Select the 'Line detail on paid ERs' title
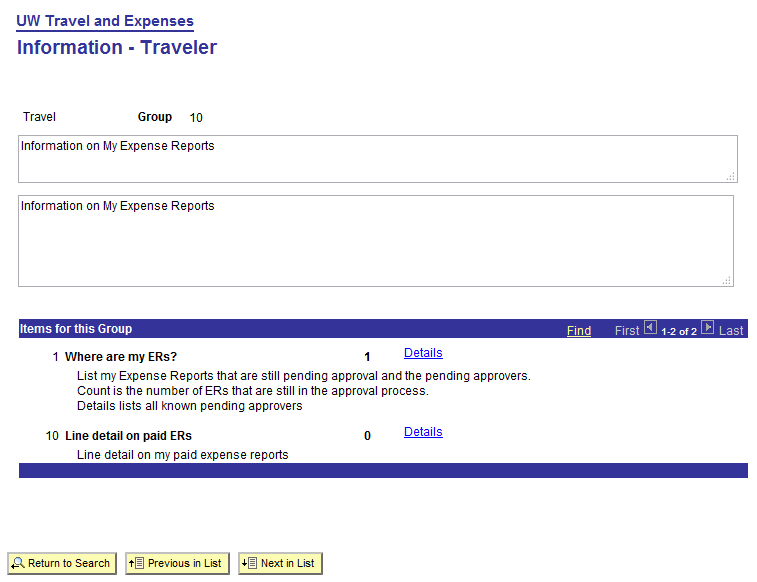Viewport: 757px width, 582px height. coord(128,436)
